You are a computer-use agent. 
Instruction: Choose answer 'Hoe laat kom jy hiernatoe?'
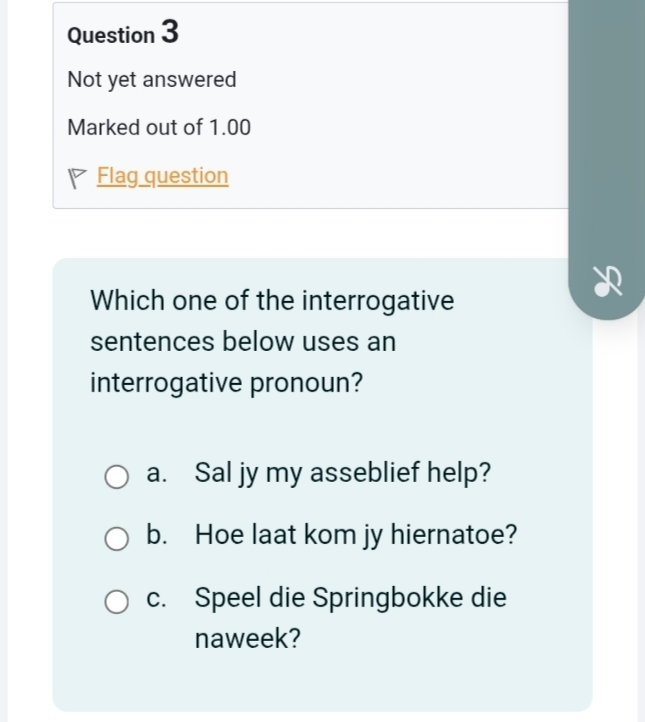356,535
